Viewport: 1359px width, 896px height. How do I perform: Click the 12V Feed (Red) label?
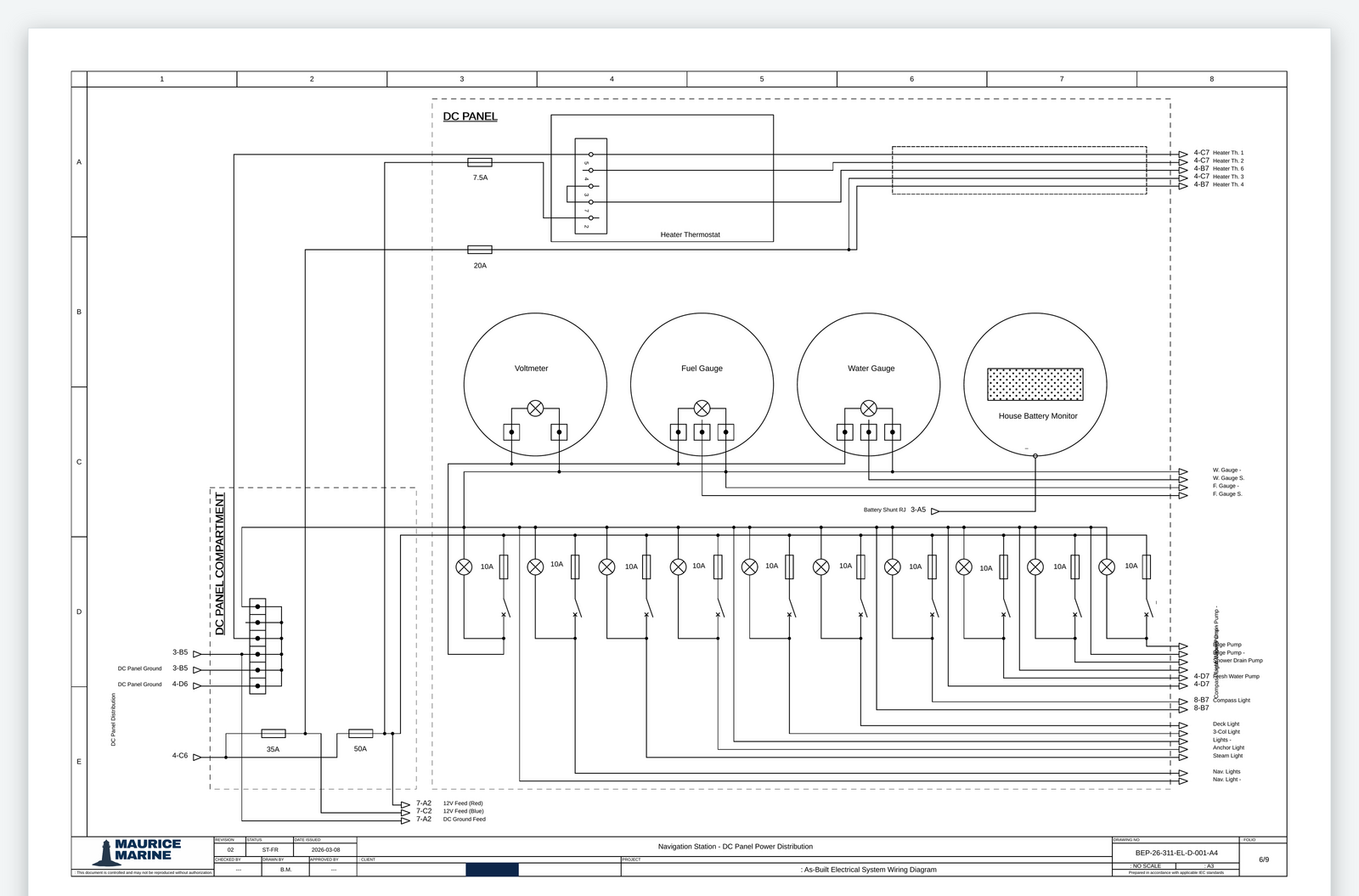(463, 803)
